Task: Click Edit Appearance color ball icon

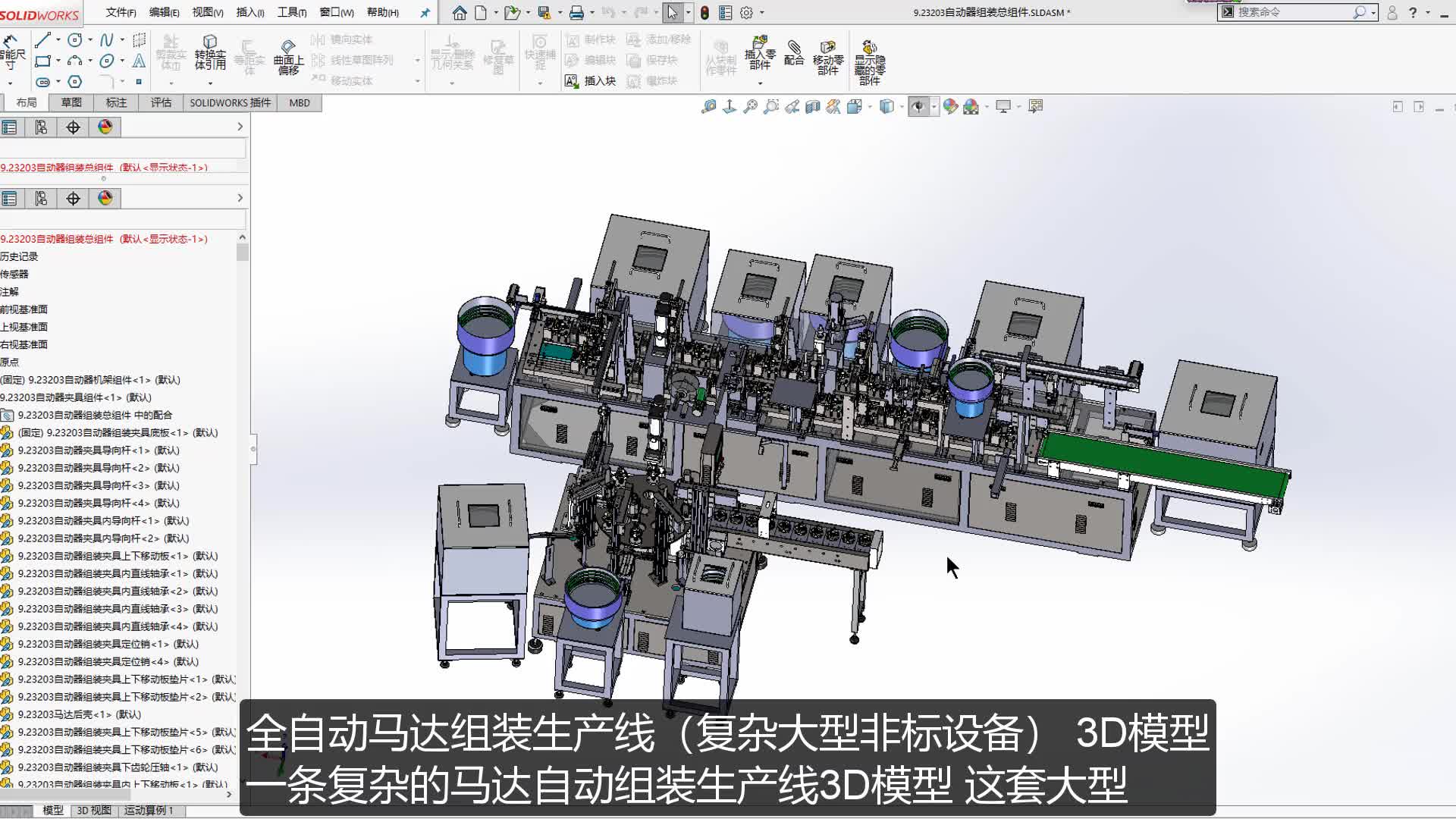Action: click(x=950, y=107)
